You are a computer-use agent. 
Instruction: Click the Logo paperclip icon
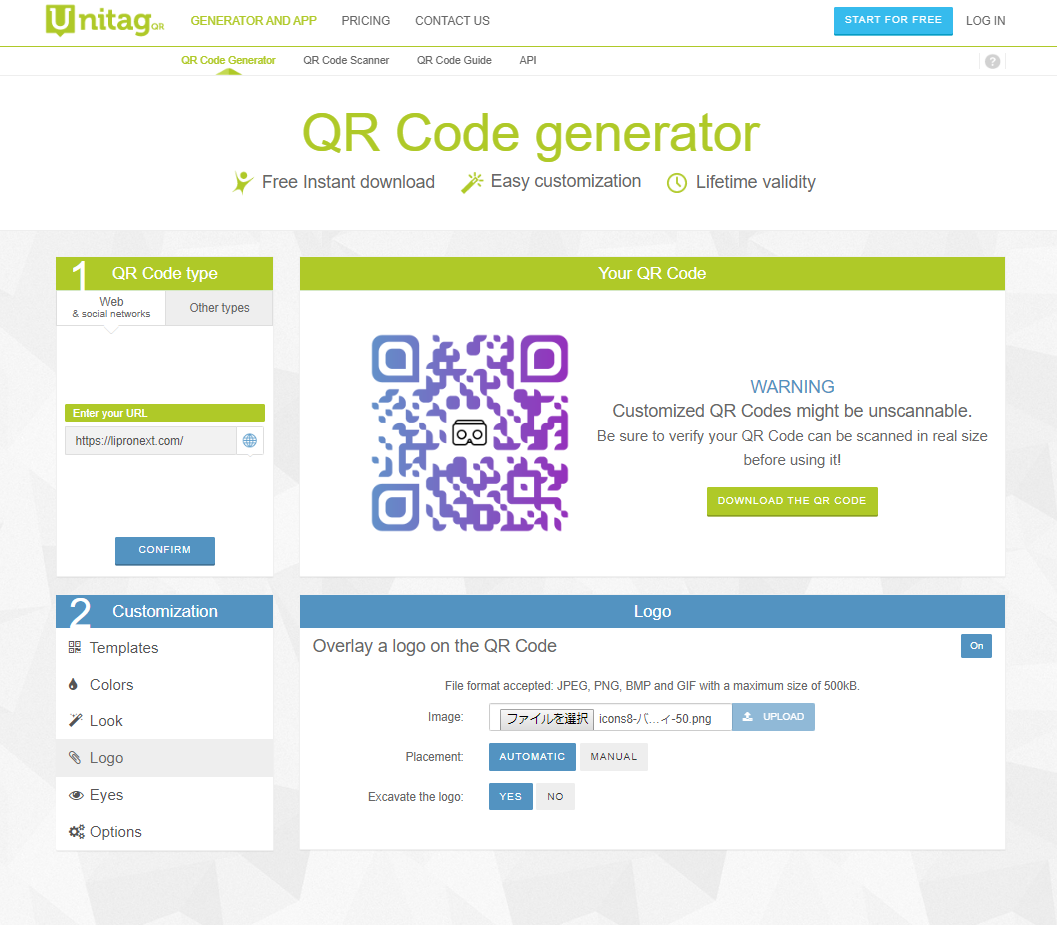[75, 757]
